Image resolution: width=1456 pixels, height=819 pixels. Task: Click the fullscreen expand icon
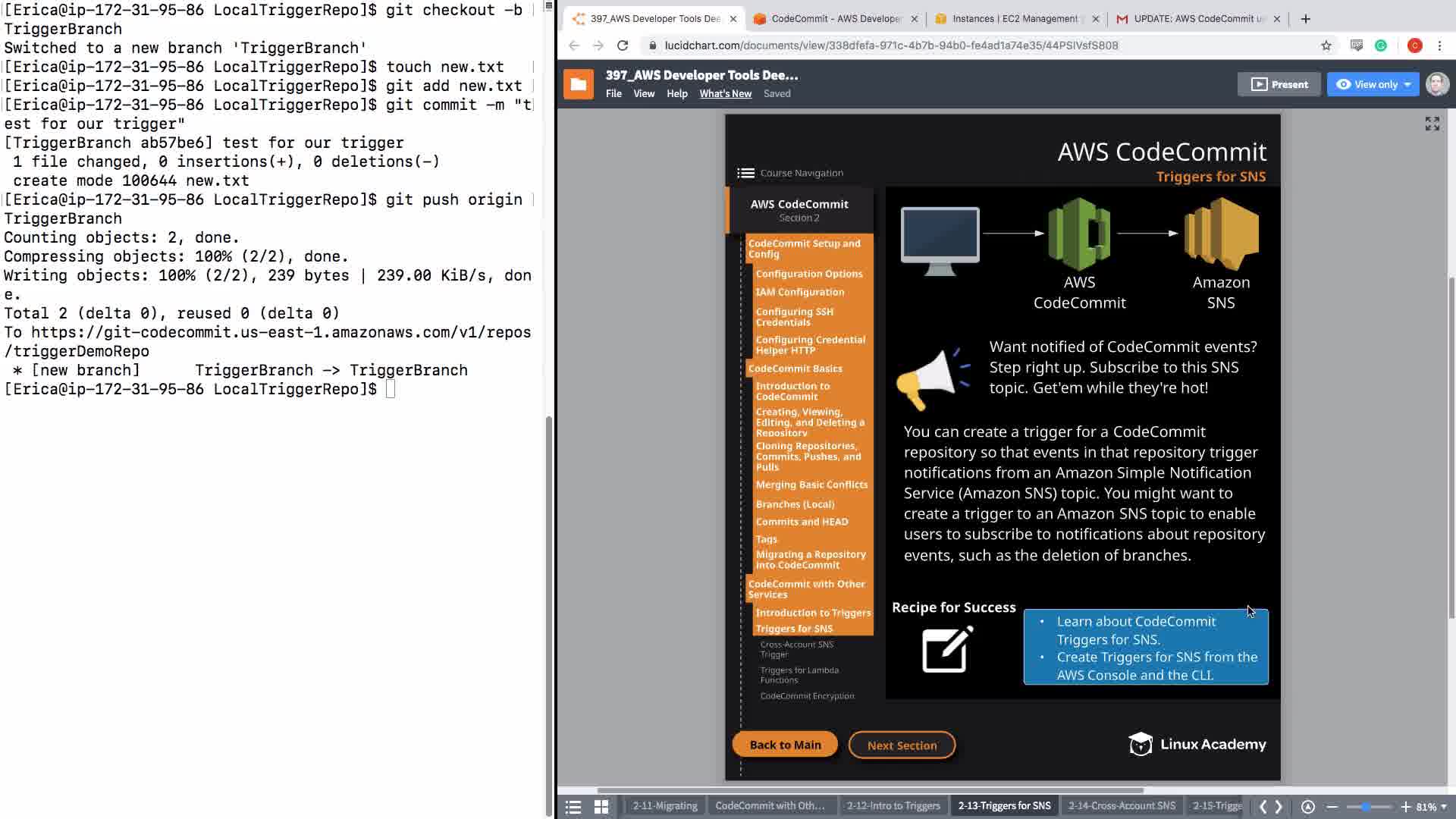click(x=1432, y=124)
